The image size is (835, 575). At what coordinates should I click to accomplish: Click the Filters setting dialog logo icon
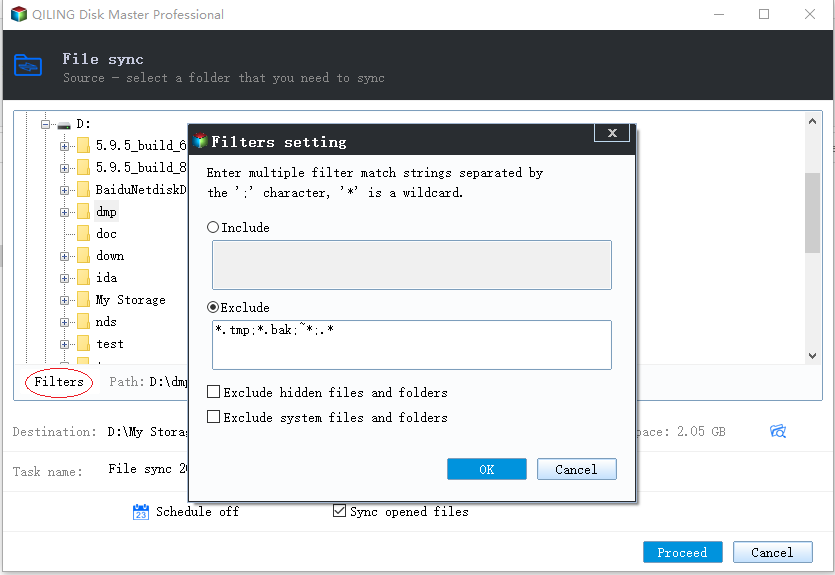(200, 141)
